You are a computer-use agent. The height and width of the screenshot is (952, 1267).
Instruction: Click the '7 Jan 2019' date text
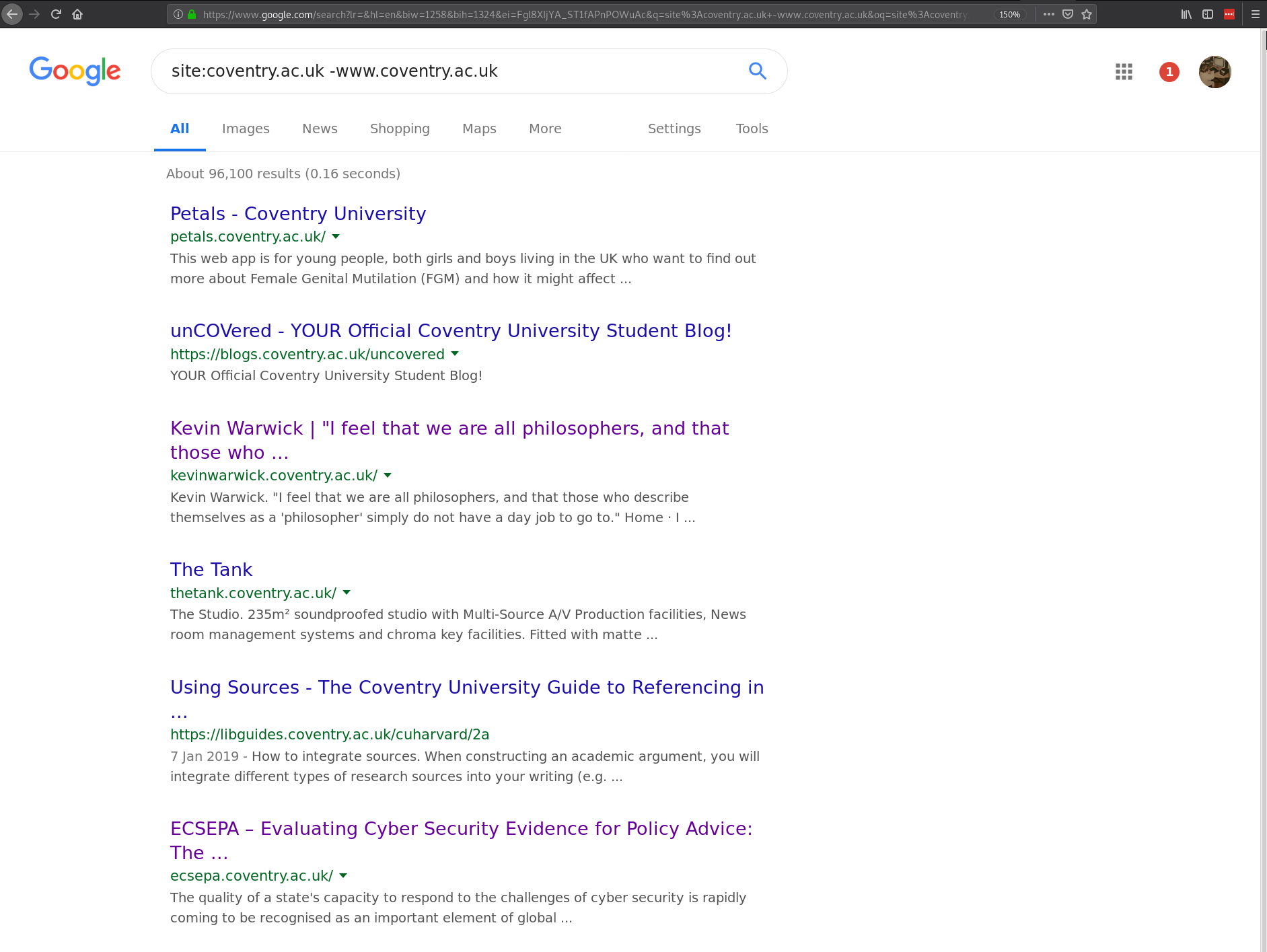click(205, 756)
